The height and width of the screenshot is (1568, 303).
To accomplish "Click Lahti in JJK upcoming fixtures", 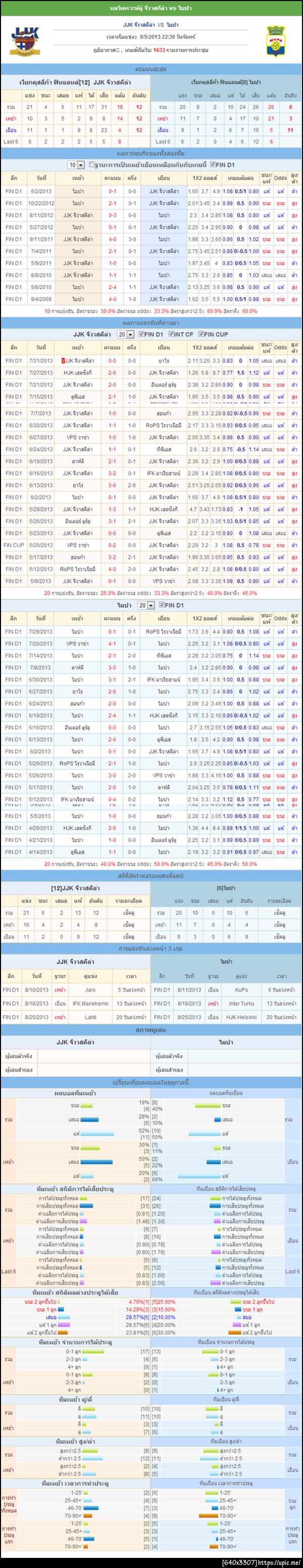I will coord(90,1017).
